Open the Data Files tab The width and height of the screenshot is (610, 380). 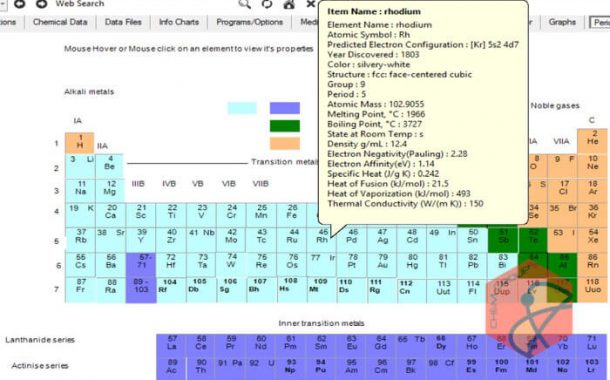pos(123,22)
